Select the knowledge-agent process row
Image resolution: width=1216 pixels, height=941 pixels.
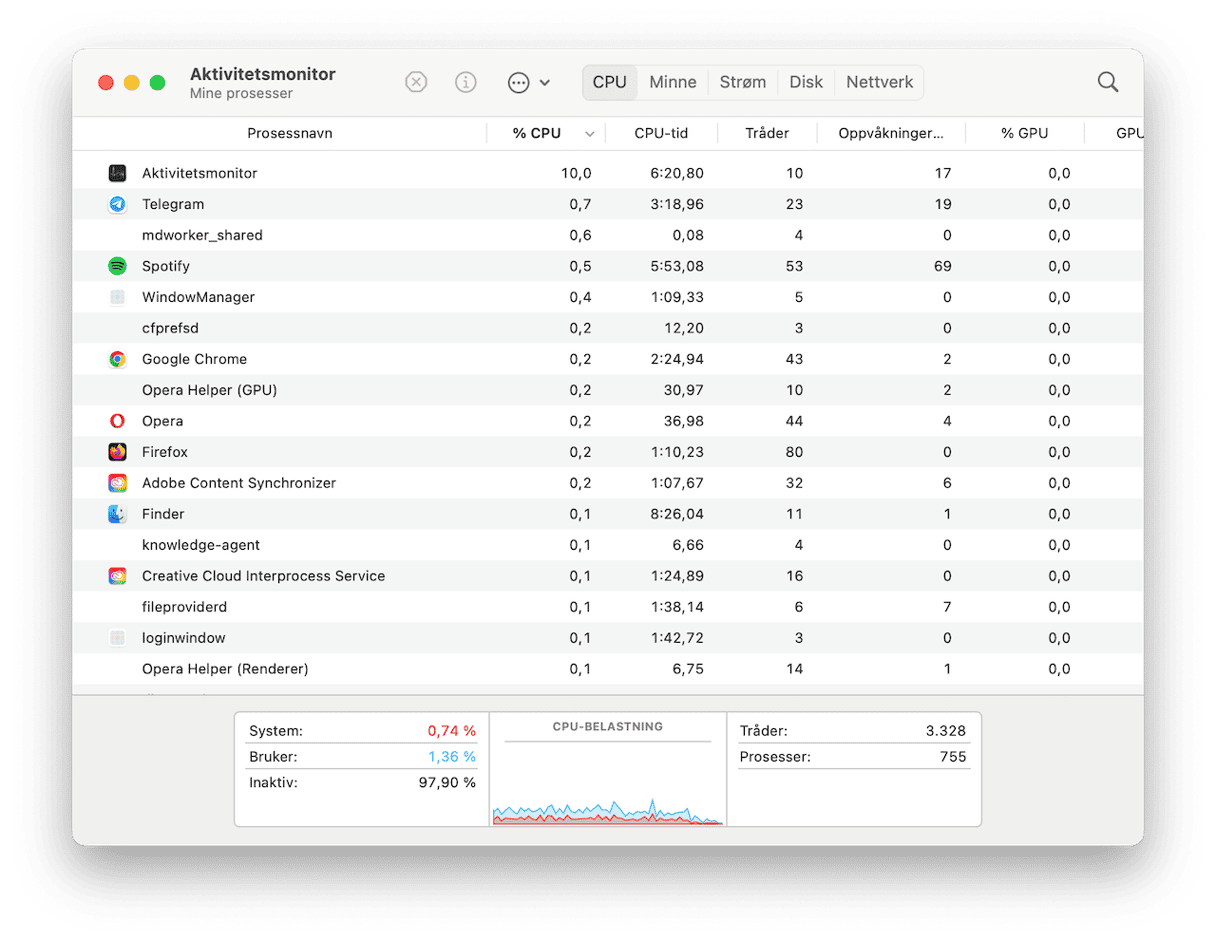tap(608, 545)
